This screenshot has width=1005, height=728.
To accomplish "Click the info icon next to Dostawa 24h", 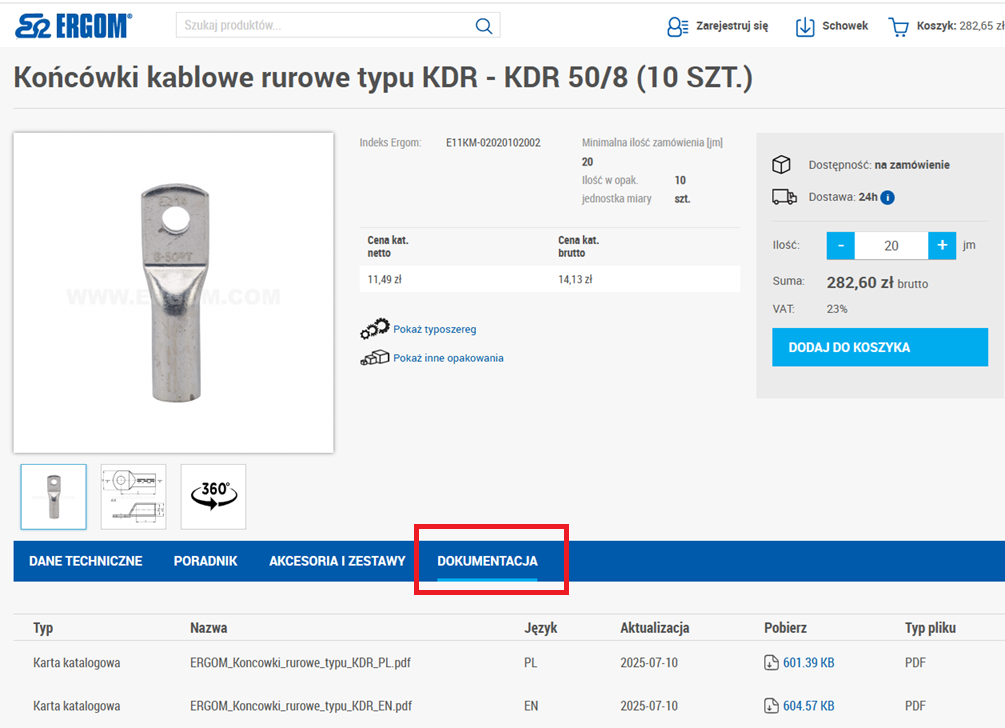I will click(886, 197).
